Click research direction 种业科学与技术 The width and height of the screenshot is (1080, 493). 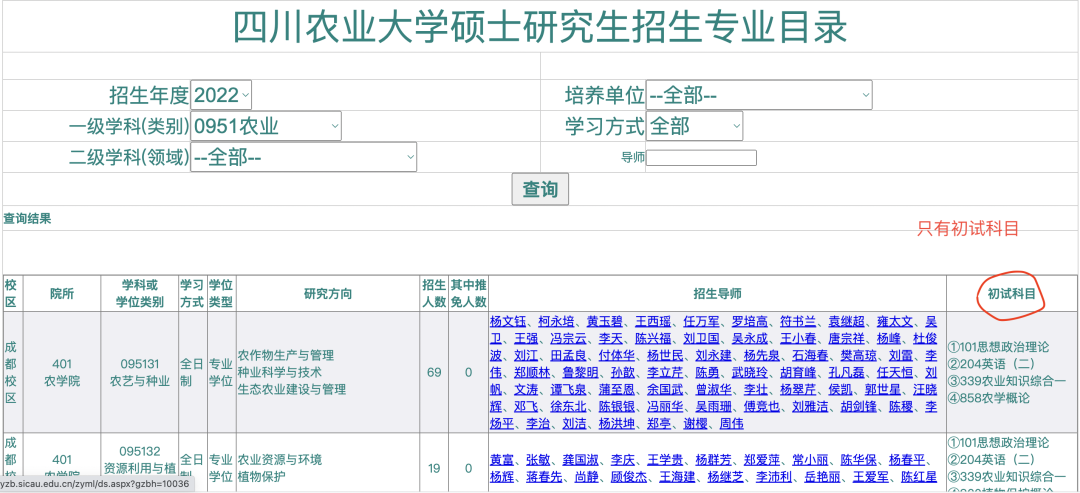(280, 373)
